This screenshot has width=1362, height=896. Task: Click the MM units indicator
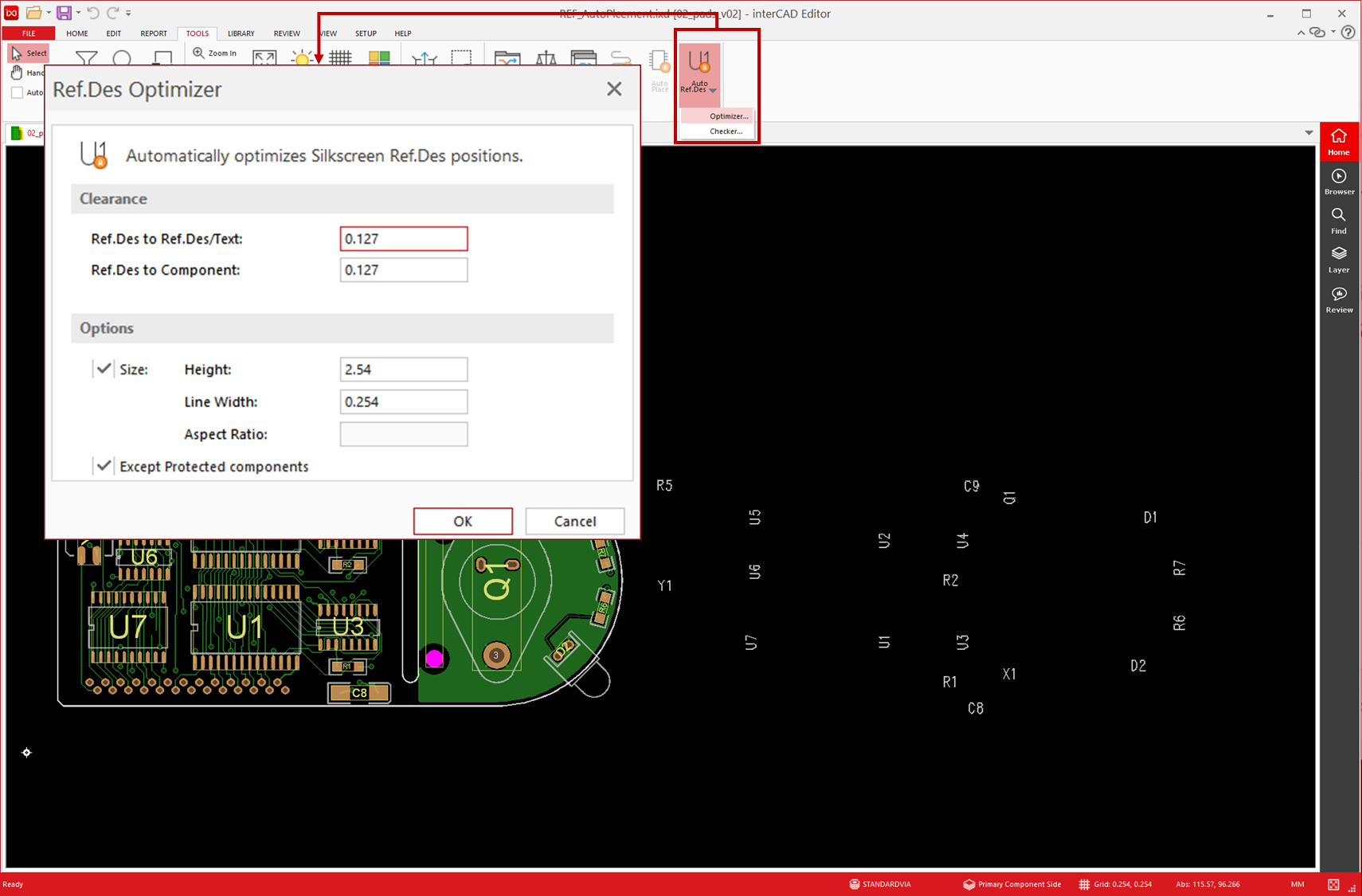click(x=1297, y=884)
